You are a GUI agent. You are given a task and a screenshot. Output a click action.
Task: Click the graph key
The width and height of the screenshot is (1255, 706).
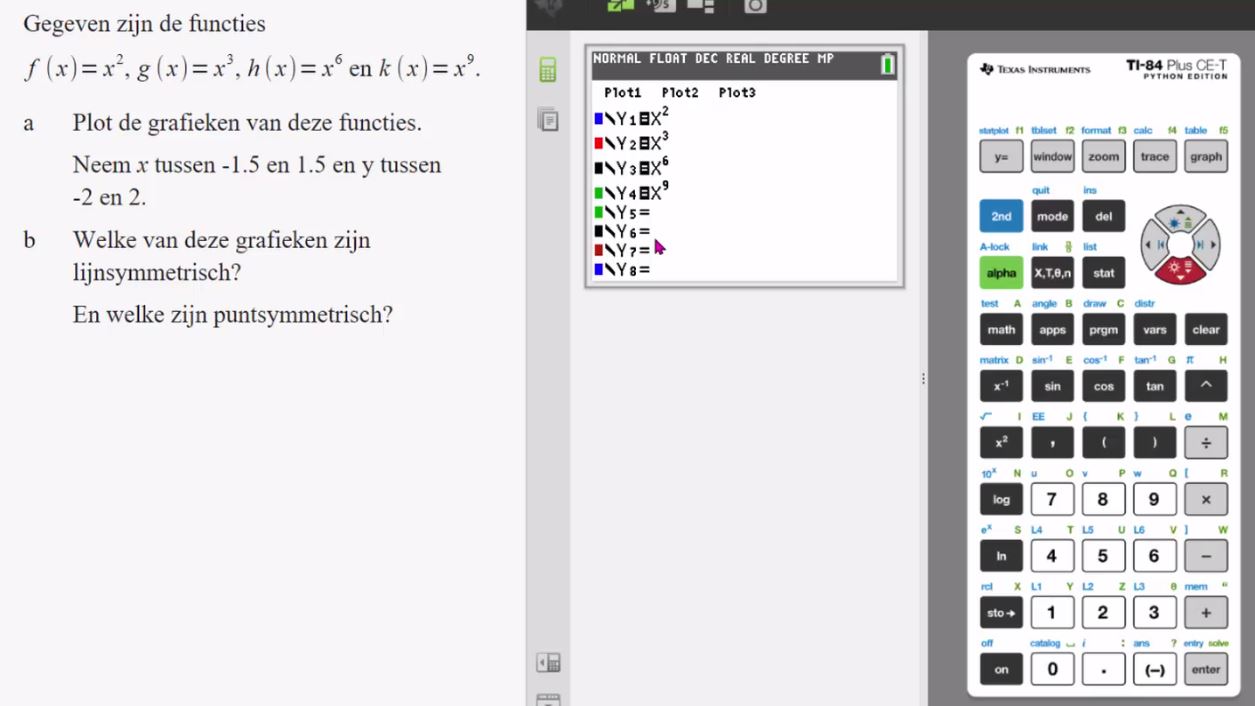click(x=1206, y=157)
